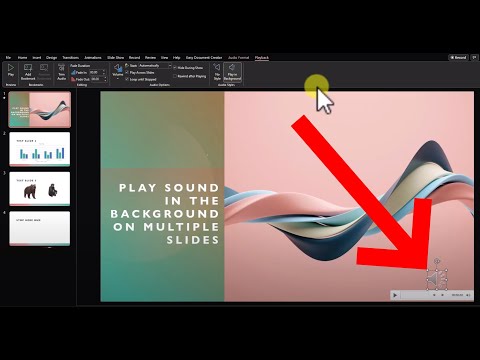
Task: Click the rotate handle above audio icon
Action: pos(437,261)
